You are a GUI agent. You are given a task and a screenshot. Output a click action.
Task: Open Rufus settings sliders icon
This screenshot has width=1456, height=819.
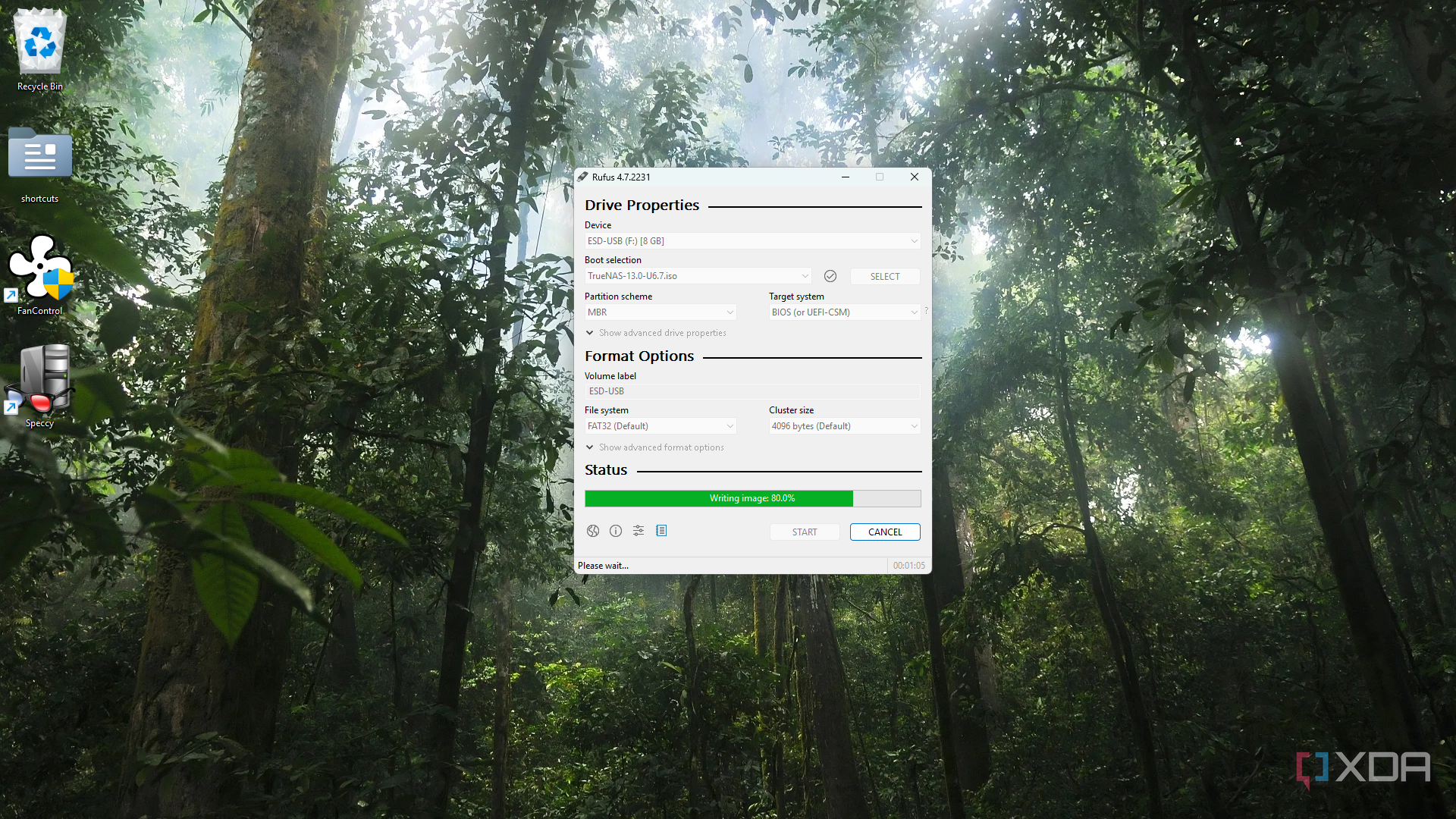[x=639, y=531]
